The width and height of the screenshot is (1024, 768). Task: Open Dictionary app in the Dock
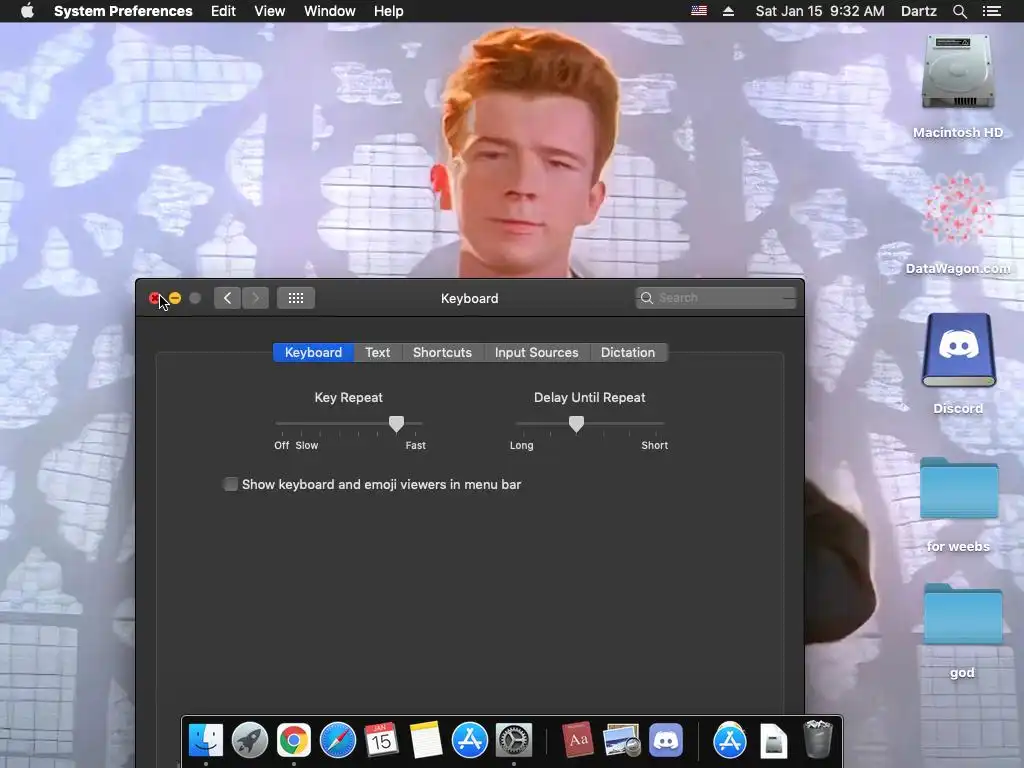[578, 740]
